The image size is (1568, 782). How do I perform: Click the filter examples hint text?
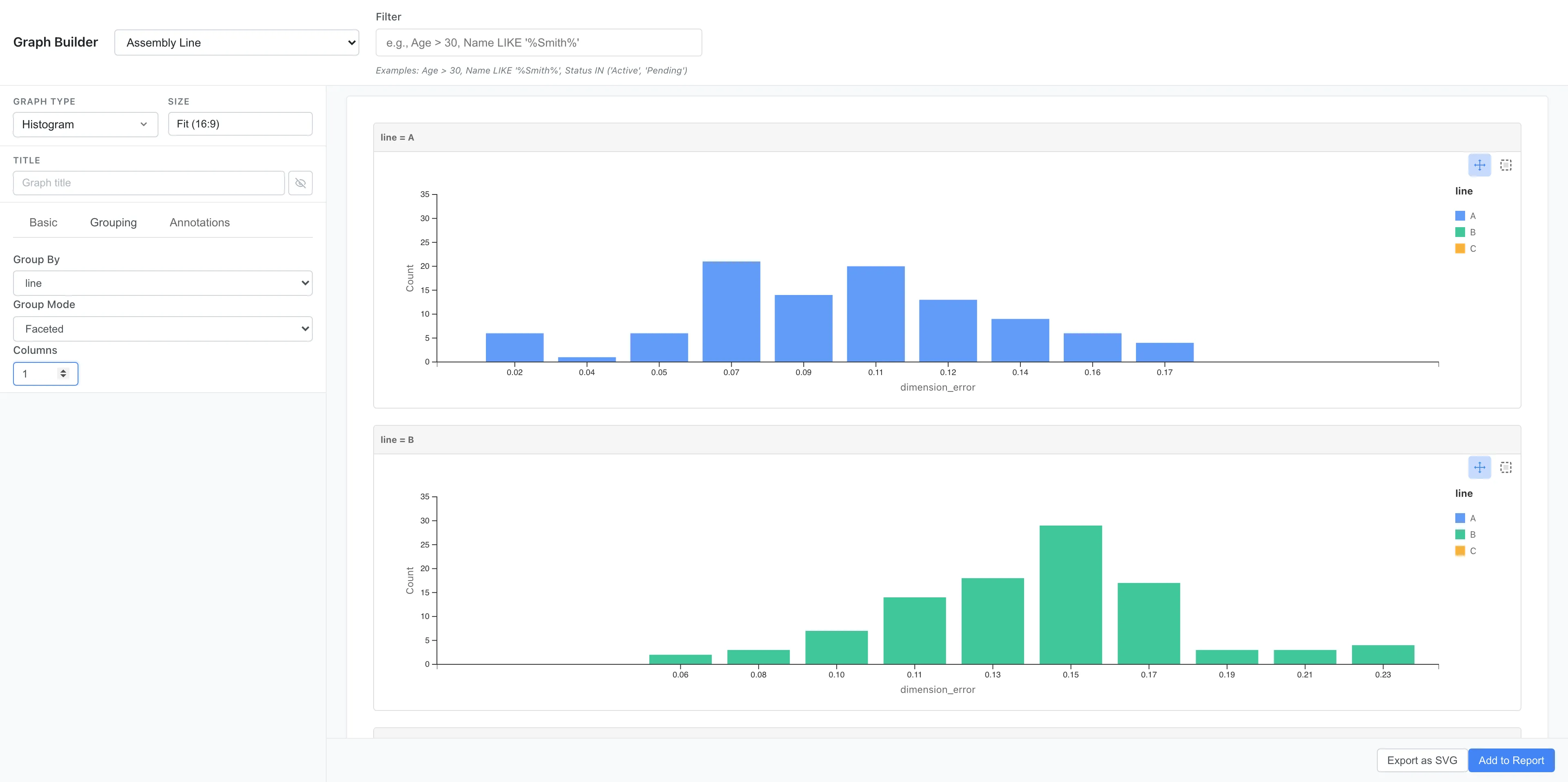click(x=531, y=71)
